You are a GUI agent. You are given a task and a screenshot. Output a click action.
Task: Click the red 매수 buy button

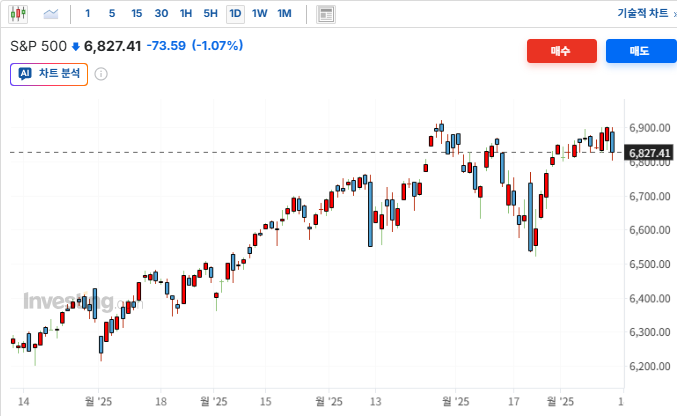(562, 51)
